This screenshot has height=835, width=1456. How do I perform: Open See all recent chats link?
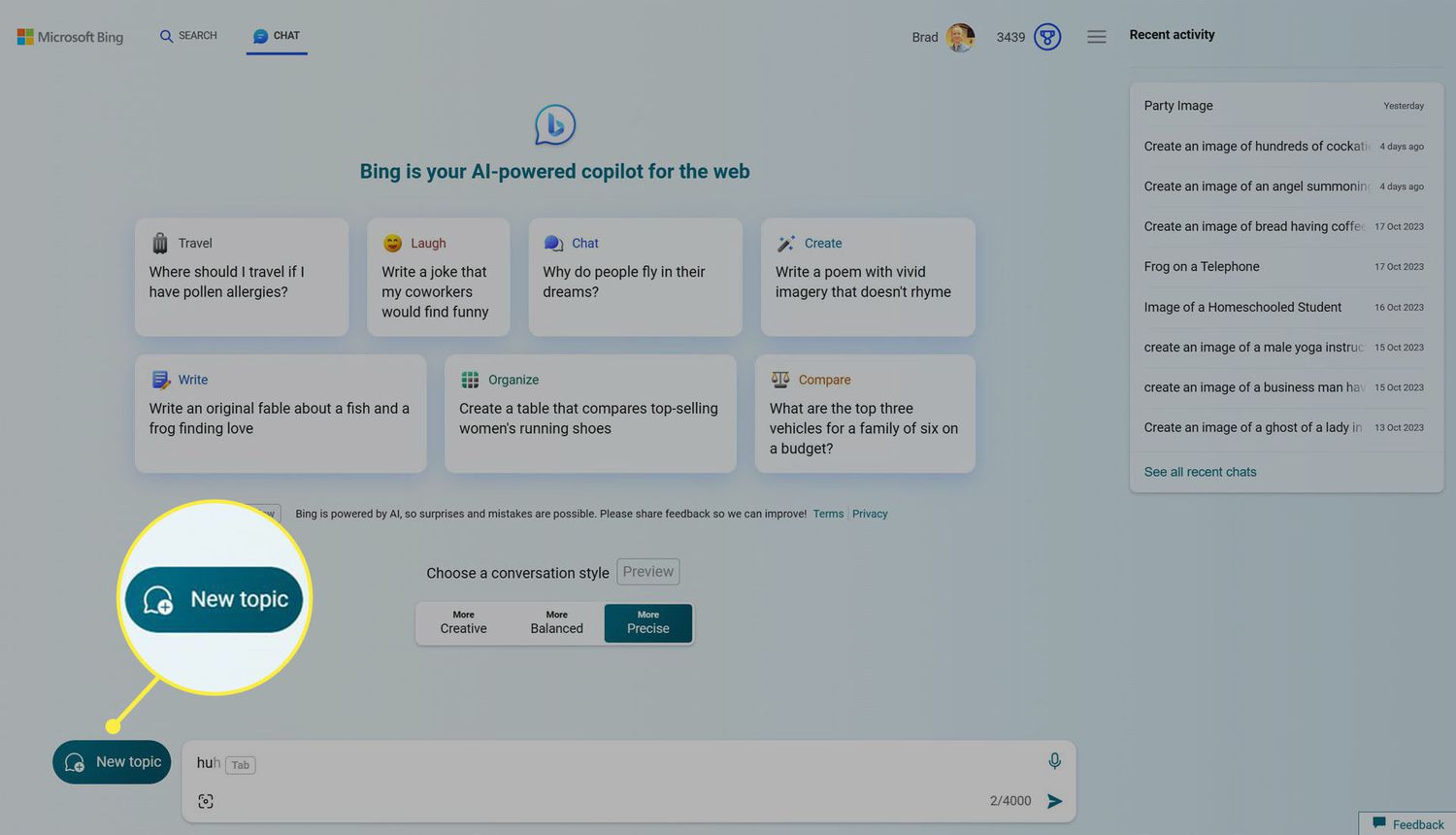[x=1200, y=472]
